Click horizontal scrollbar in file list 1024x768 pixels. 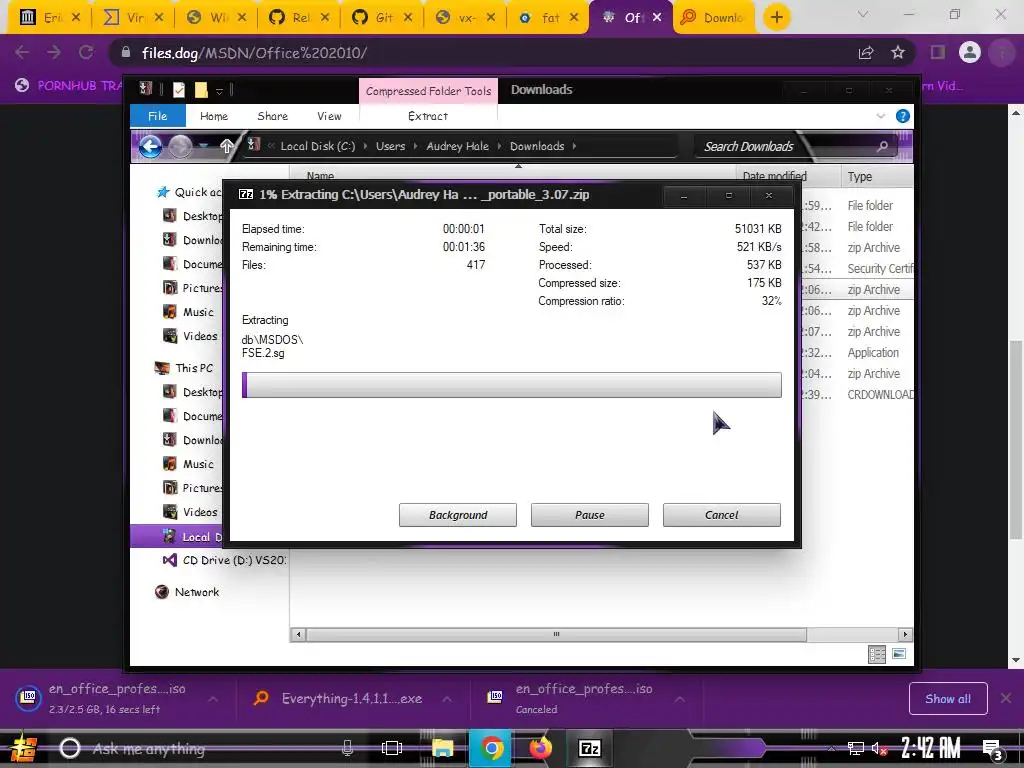click(x=556, y=634)
